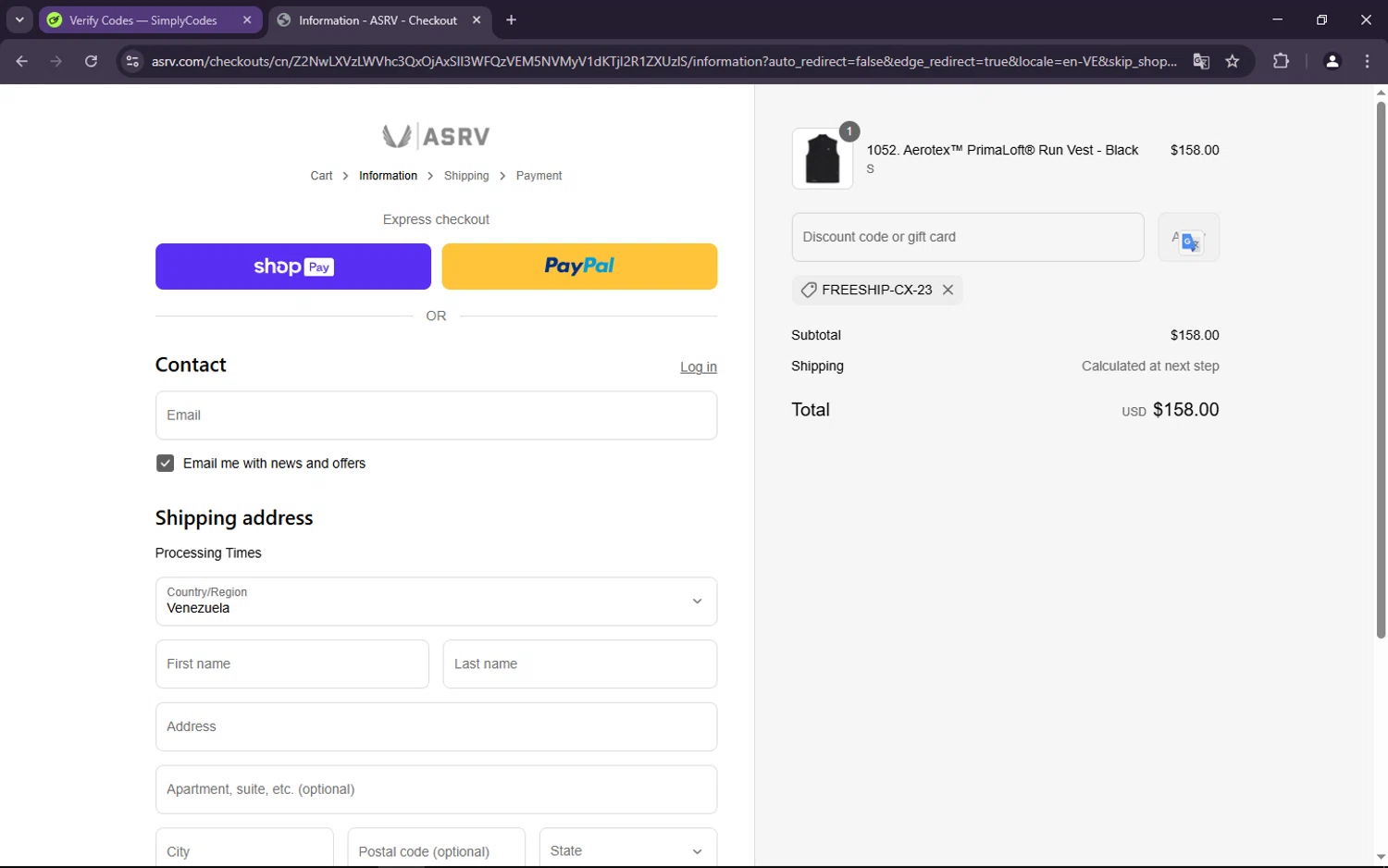Switch to the Verify Codes SimplyCodes tab
The image size is (1388, 868).
point(143,20)
